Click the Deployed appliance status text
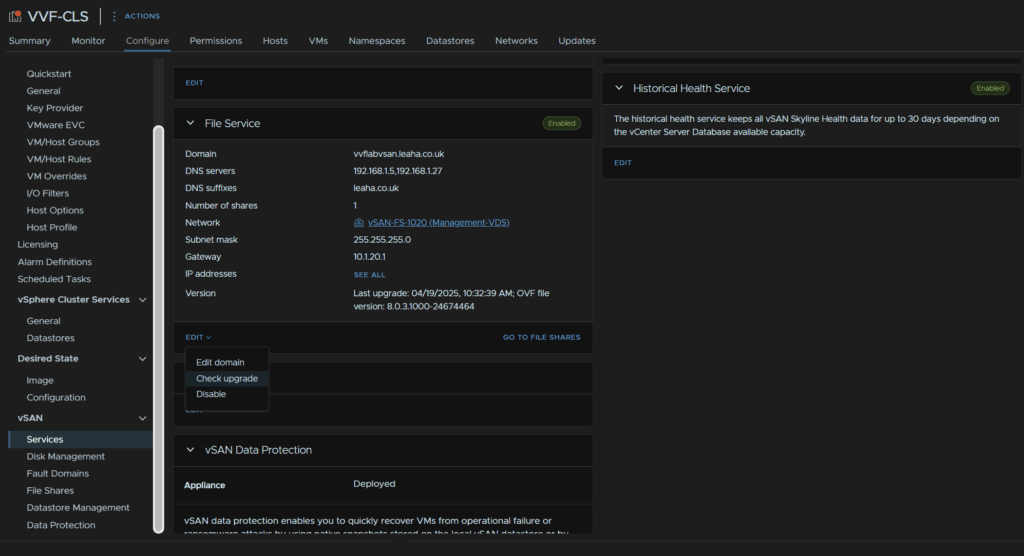Image resolution: width=1024 pixels, height=556 pixels. point(374,483)
